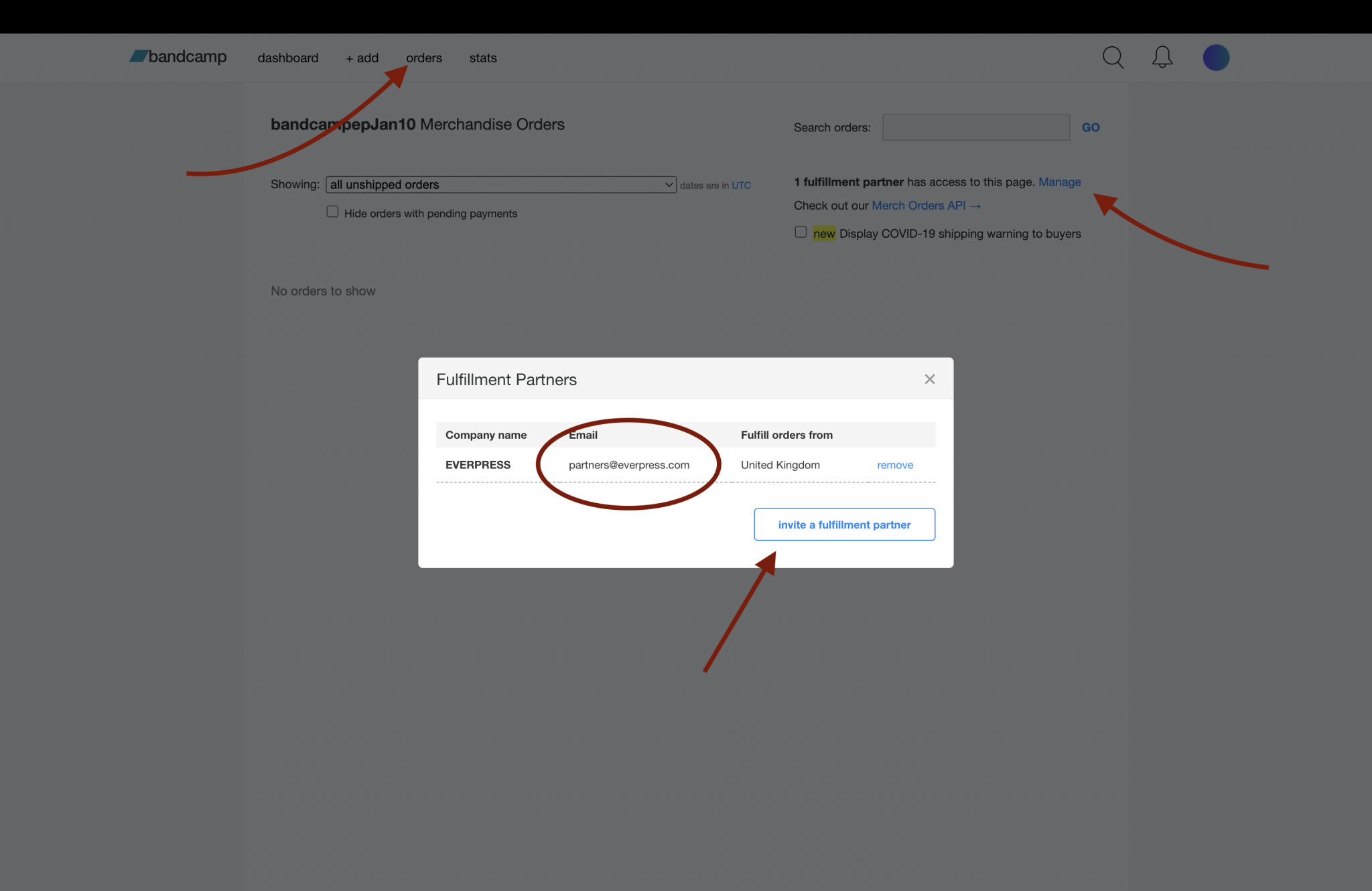
Task: Open the profile avatar menu
Action: click(x=1216, y=58)
